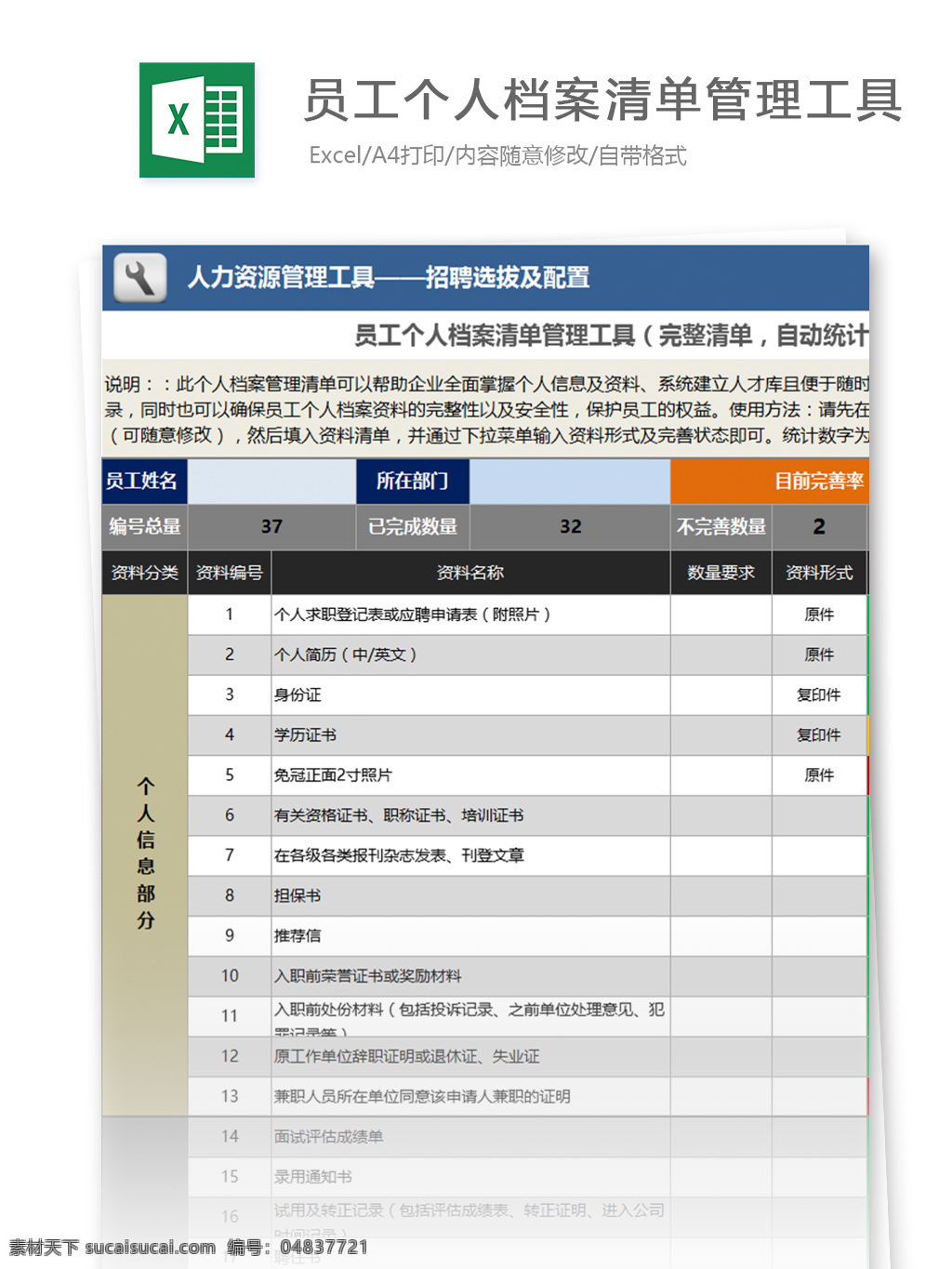Select 资料编号 cell number 10

click(x=230, y=975)
